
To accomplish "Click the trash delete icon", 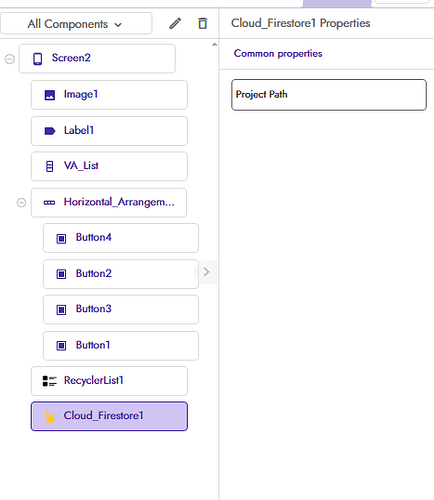I will tap(203, 24).
